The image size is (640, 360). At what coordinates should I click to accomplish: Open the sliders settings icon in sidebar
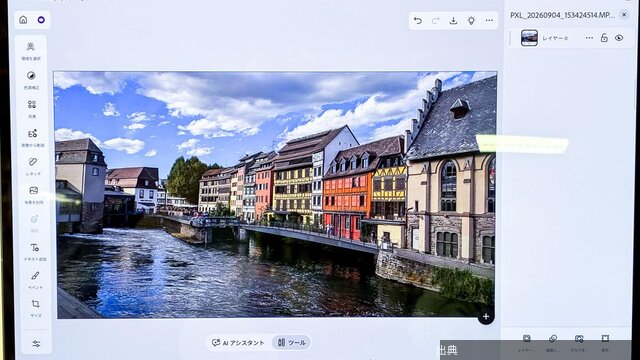coord(36,344)
